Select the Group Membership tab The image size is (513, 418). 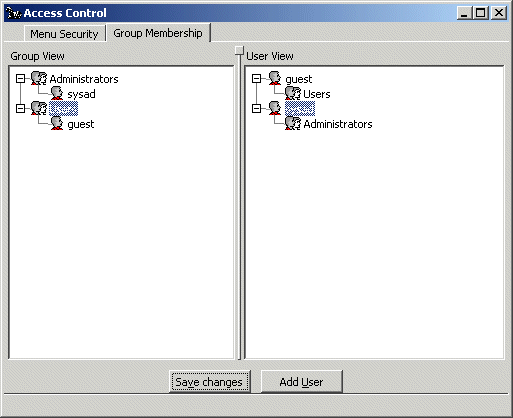(158, 33)
